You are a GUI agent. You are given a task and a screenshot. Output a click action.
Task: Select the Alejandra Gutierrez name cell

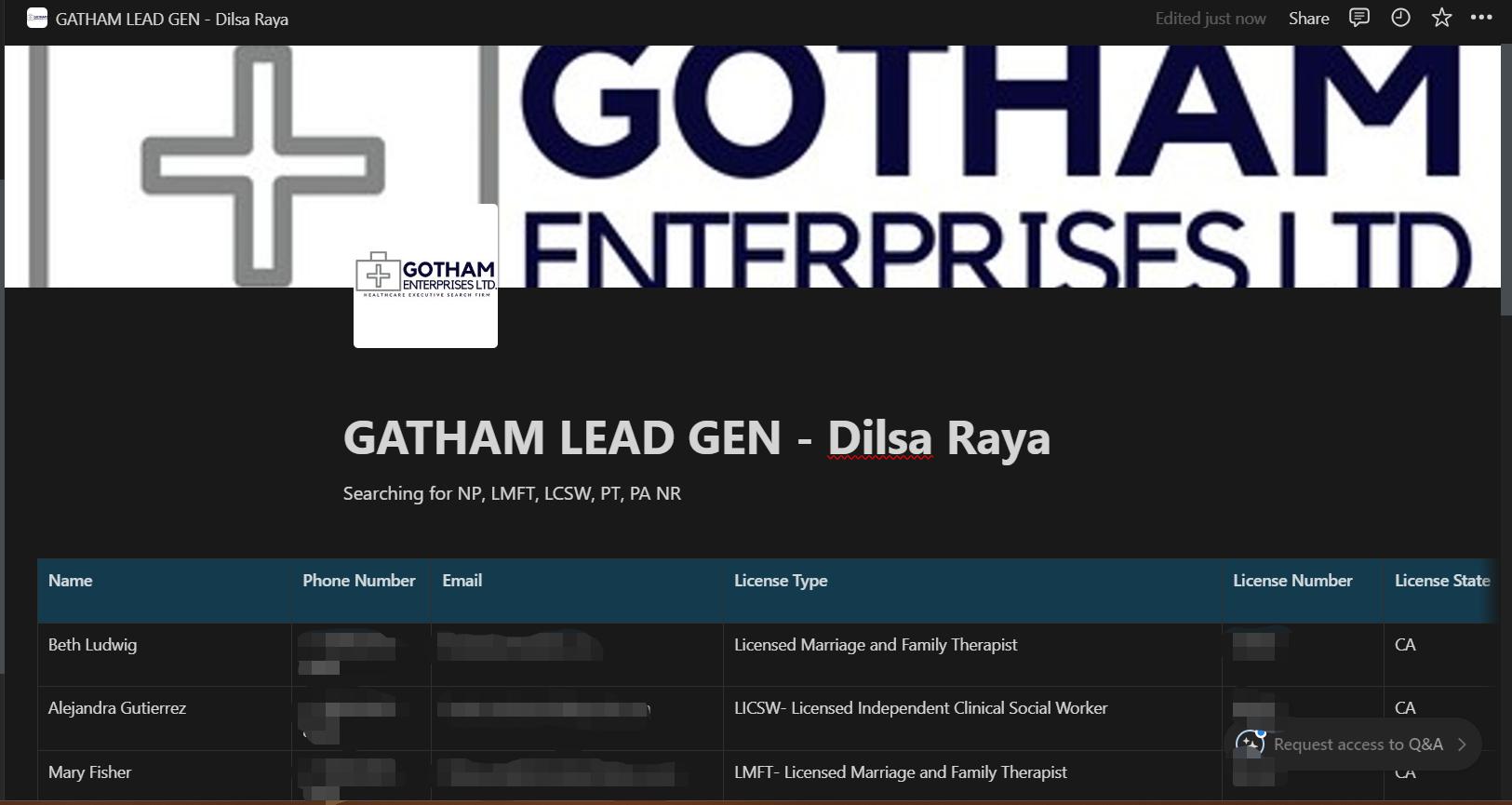coord(165,718)
